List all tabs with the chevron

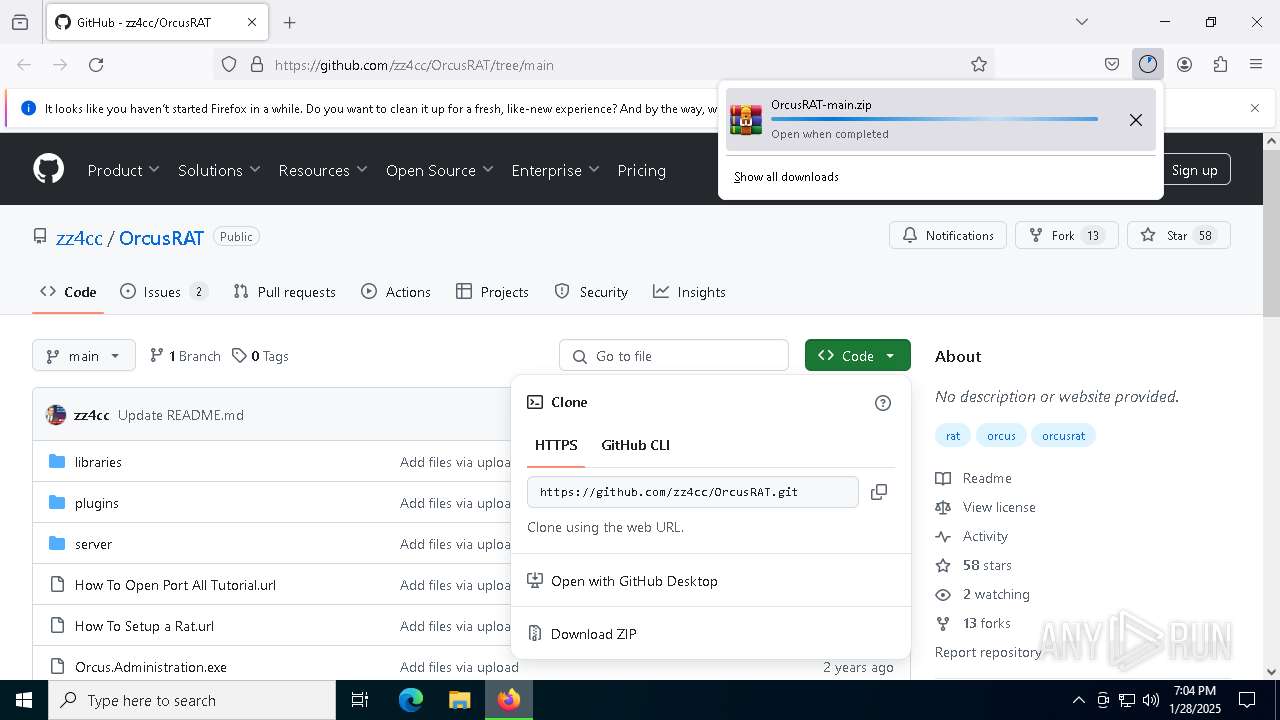[x=1082, y=22]
